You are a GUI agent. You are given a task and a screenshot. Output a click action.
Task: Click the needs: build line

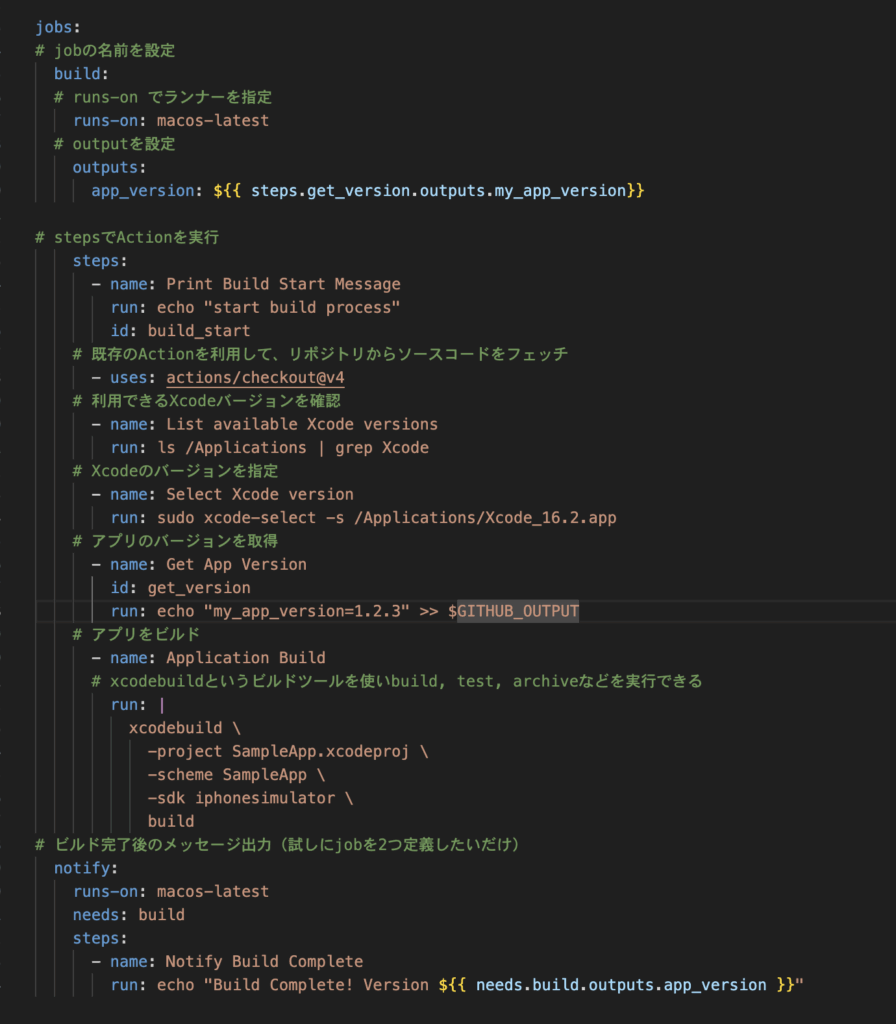tap(128, 914)
